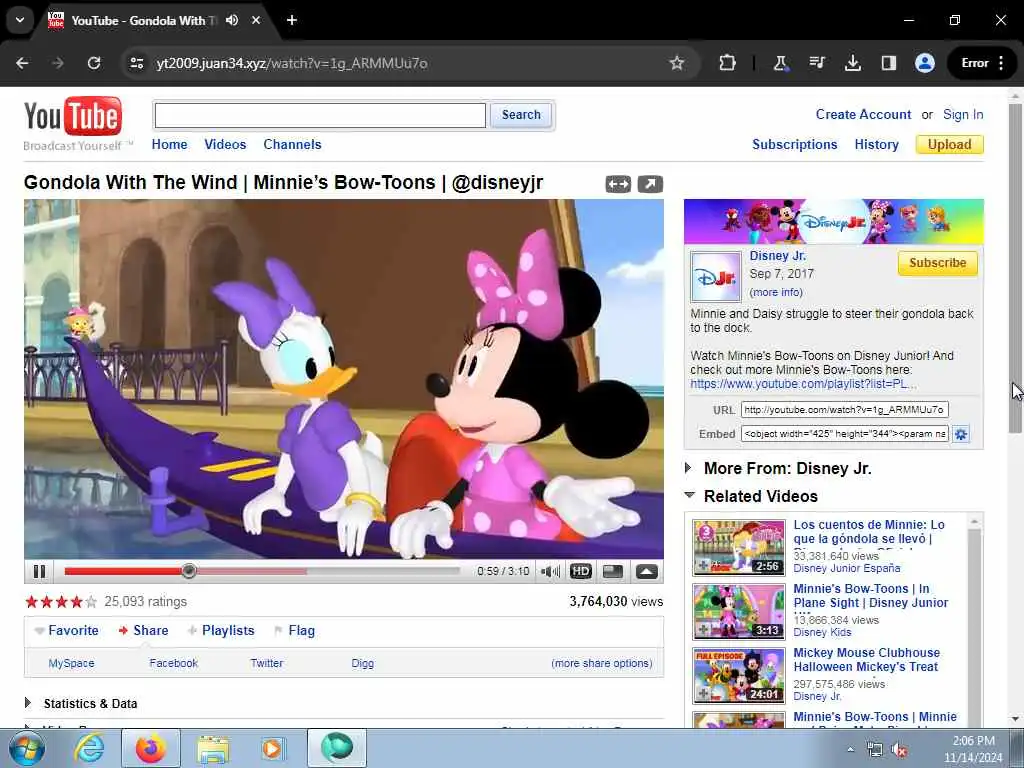
Task: Click the yellow Upload button
Action: click(x=950, y=144)
